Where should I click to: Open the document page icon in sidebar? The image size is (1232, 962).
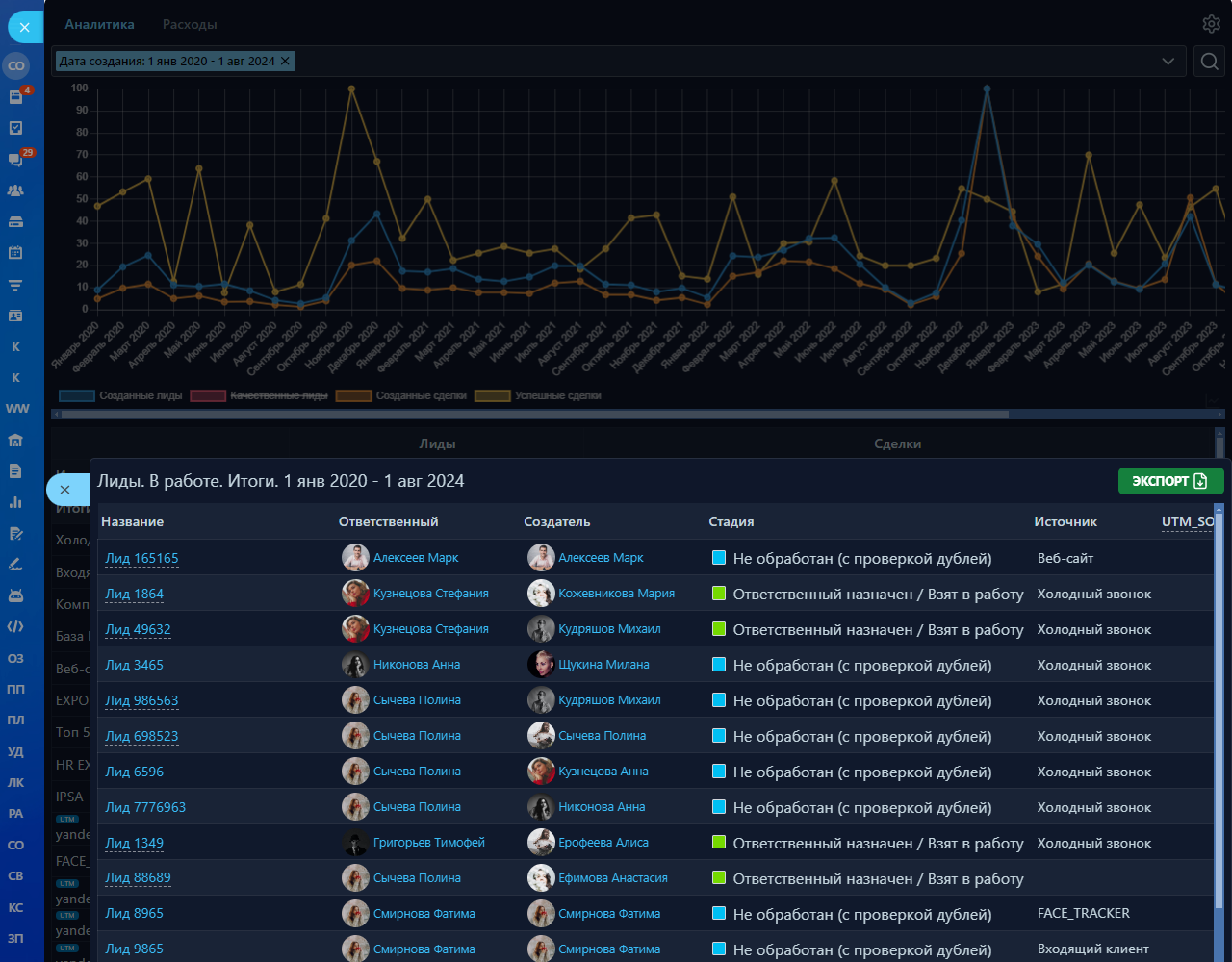(x=15, y=471)
